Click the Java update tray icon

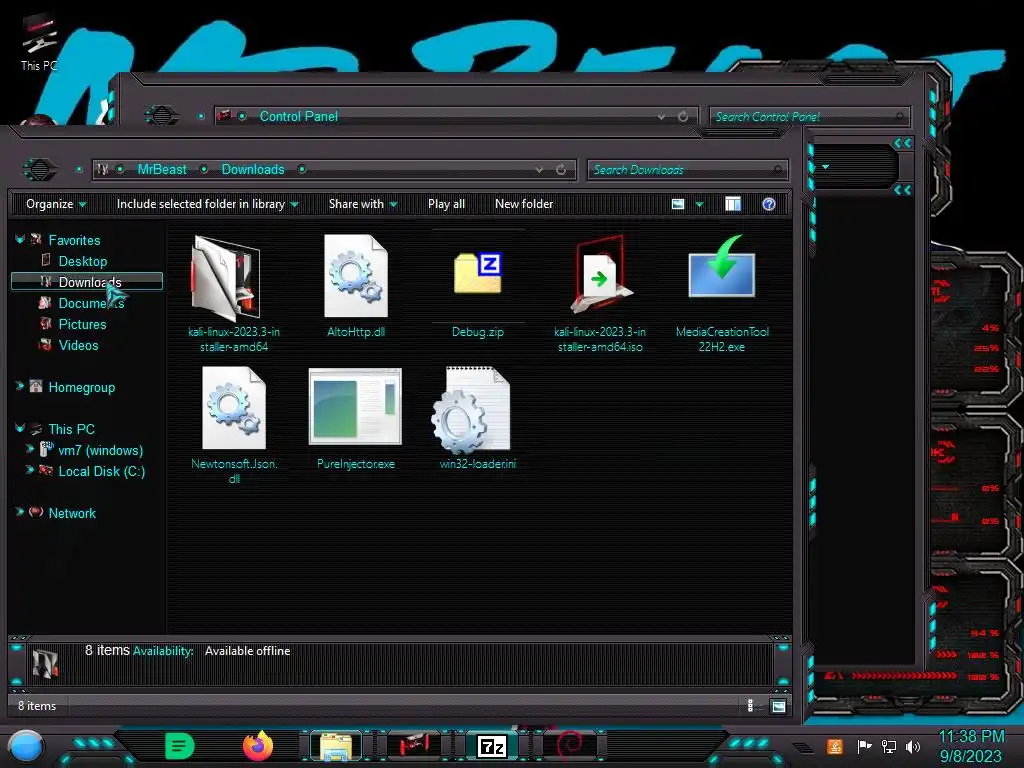pyautogui.click(x=835, y=746)
